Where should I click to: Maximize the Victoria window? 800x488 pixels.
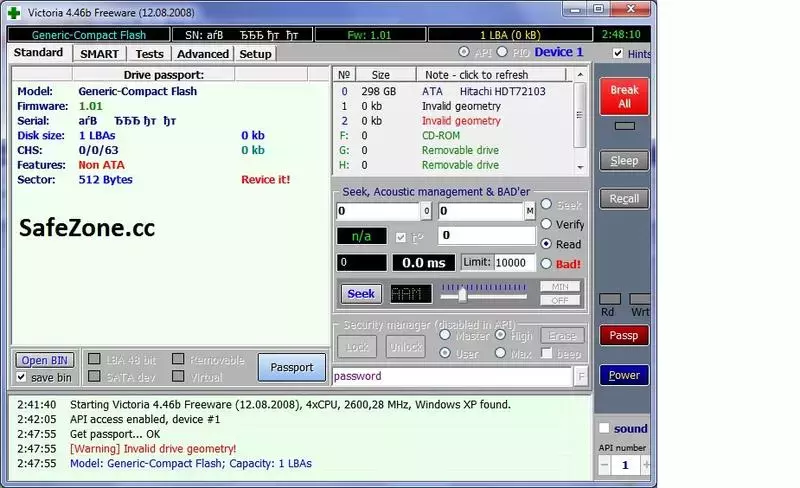click(598, 9)
